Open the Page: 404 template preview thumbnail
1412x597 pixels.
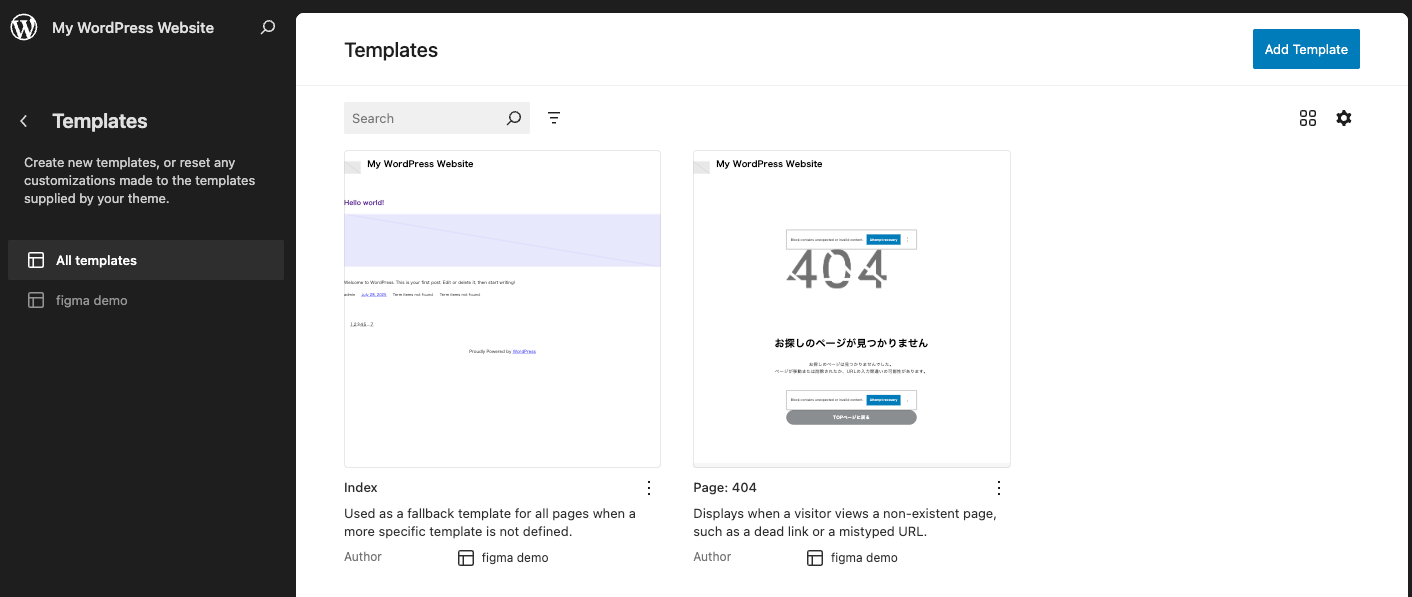[x=851, y=308]
